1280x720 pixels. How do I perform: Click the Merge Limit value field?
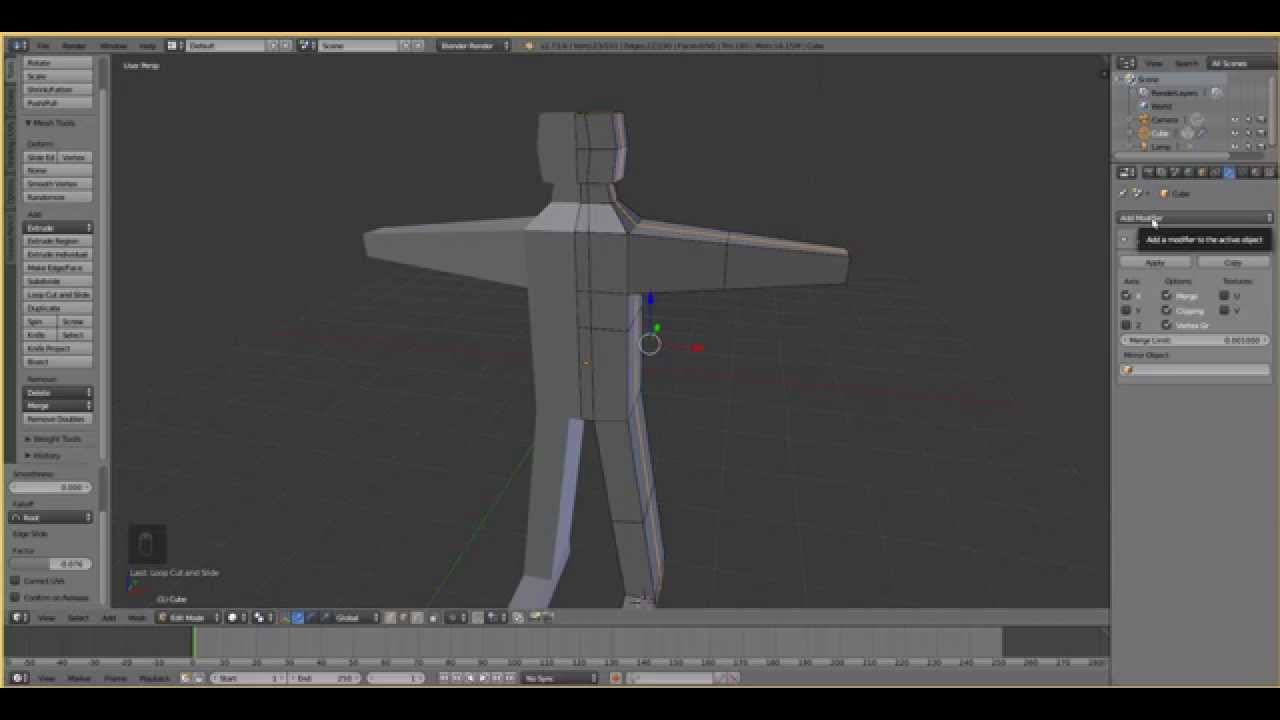pyautogui.click(x=1195, y=340)
